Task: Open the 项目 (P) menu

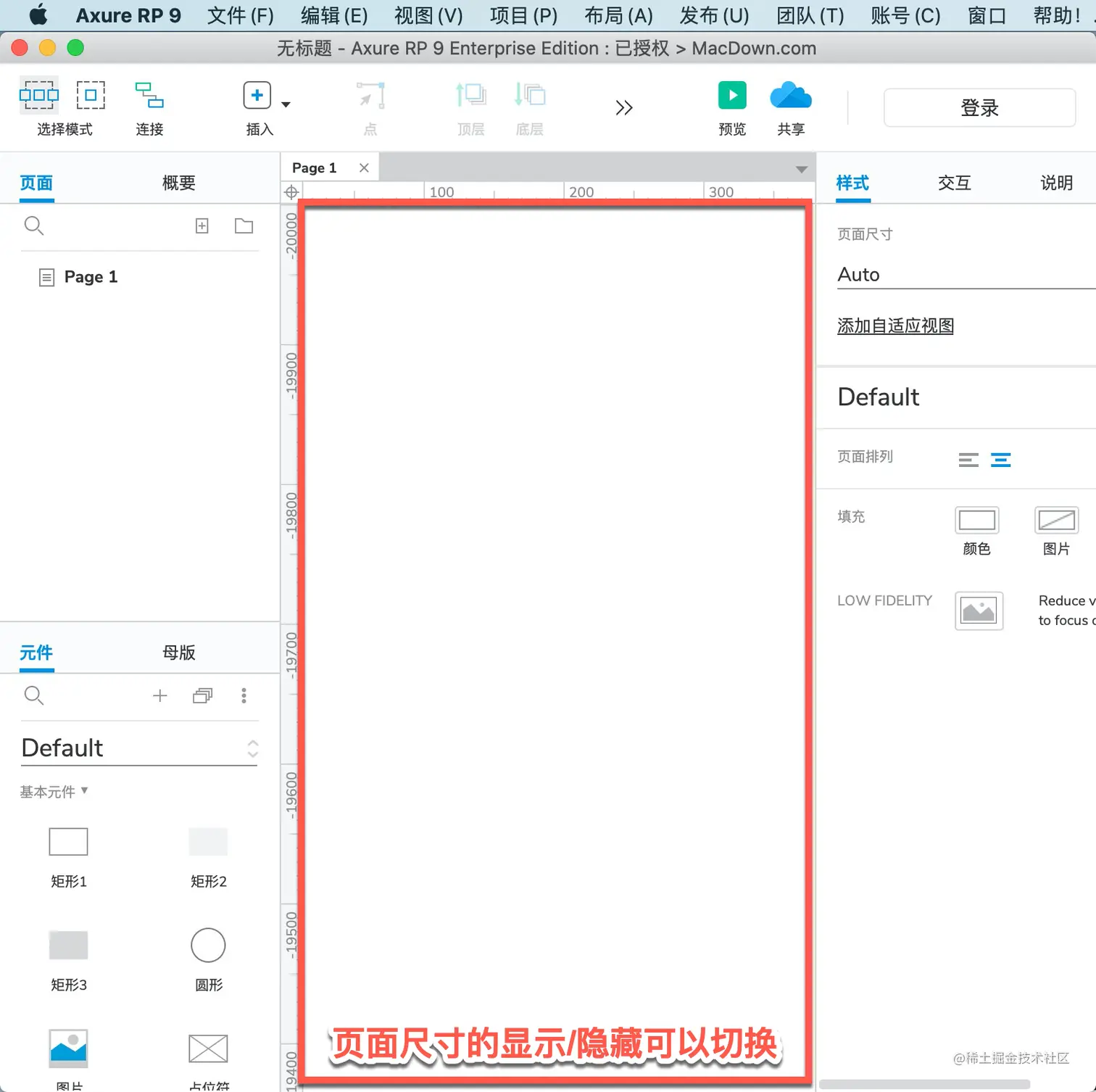Action: point(523,15)
